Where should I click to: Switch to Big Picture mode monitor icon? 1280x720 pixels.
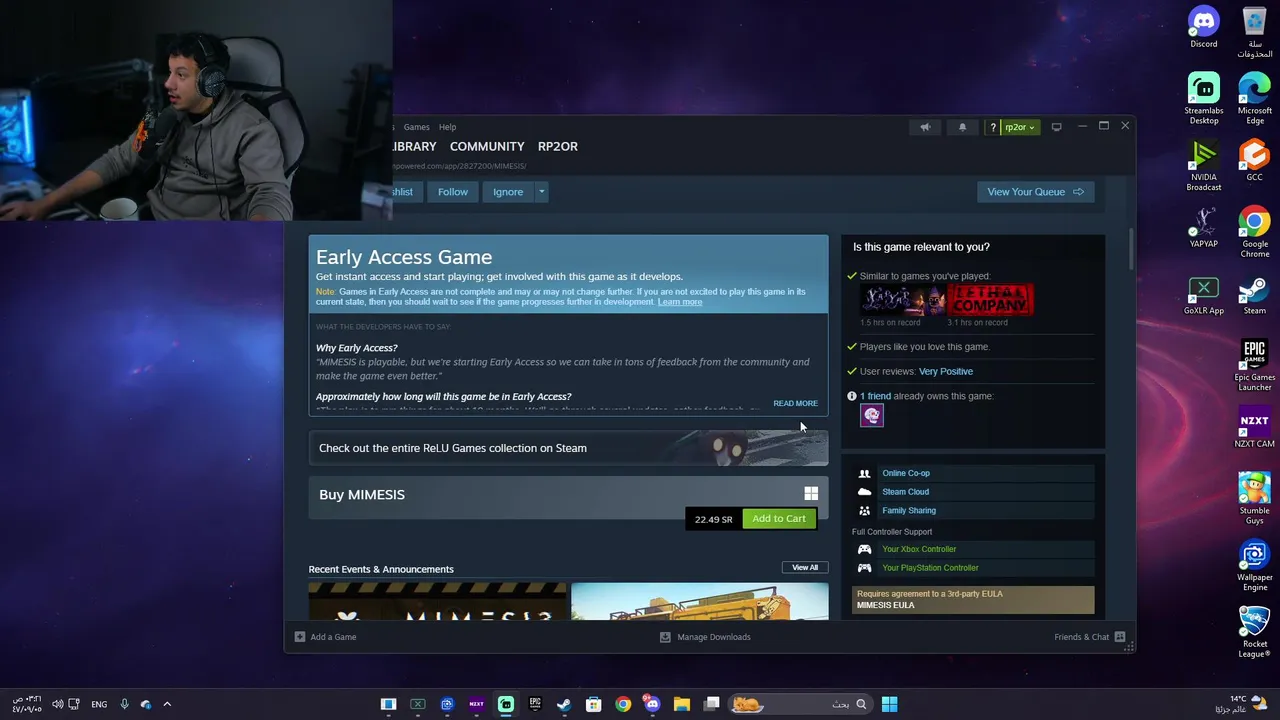[x=1056, y=127]
